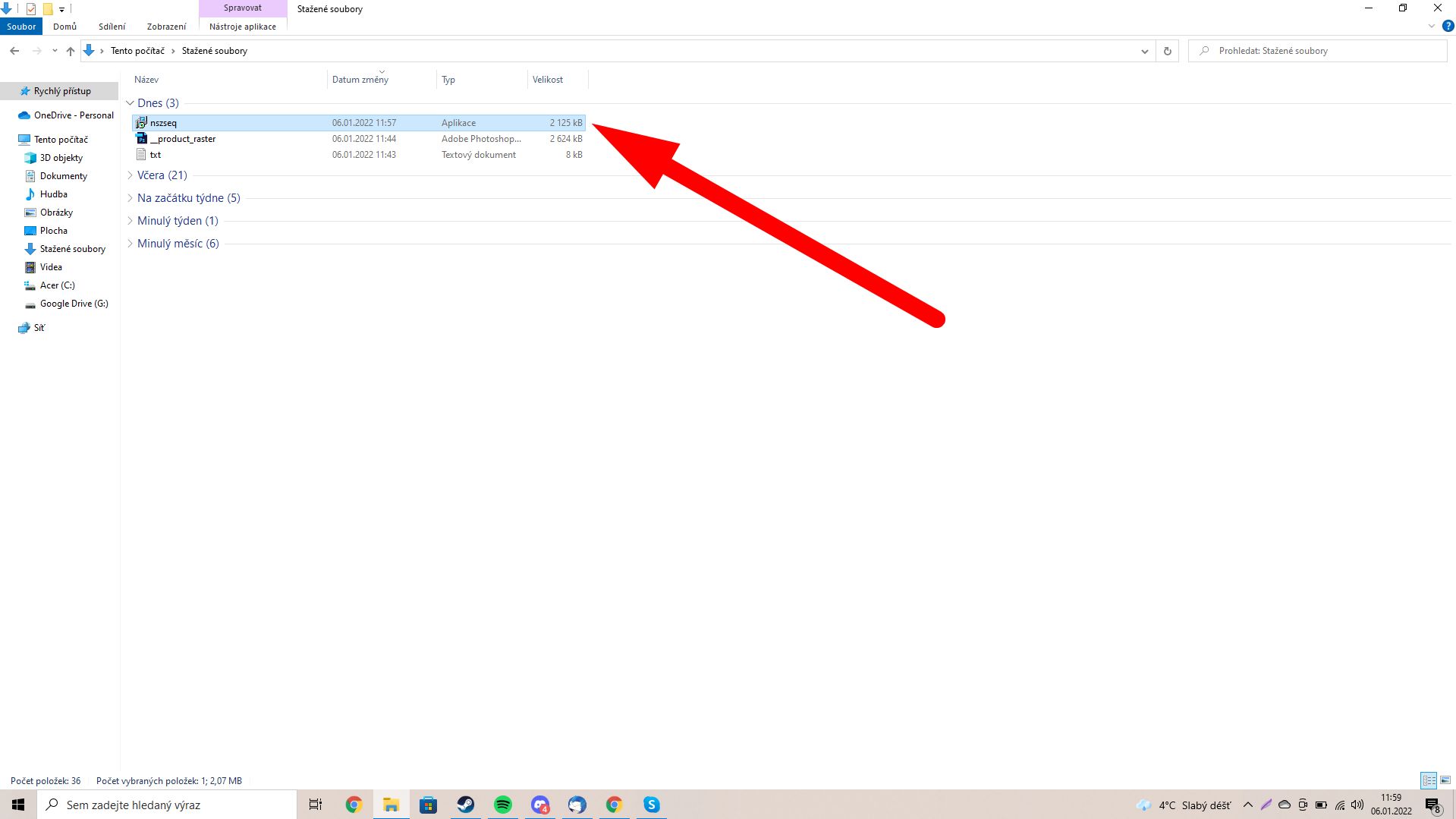Switch to large thumbnails view icon
The height and width of the screenshot is (819, 1456).
[x=1445, y=780]
